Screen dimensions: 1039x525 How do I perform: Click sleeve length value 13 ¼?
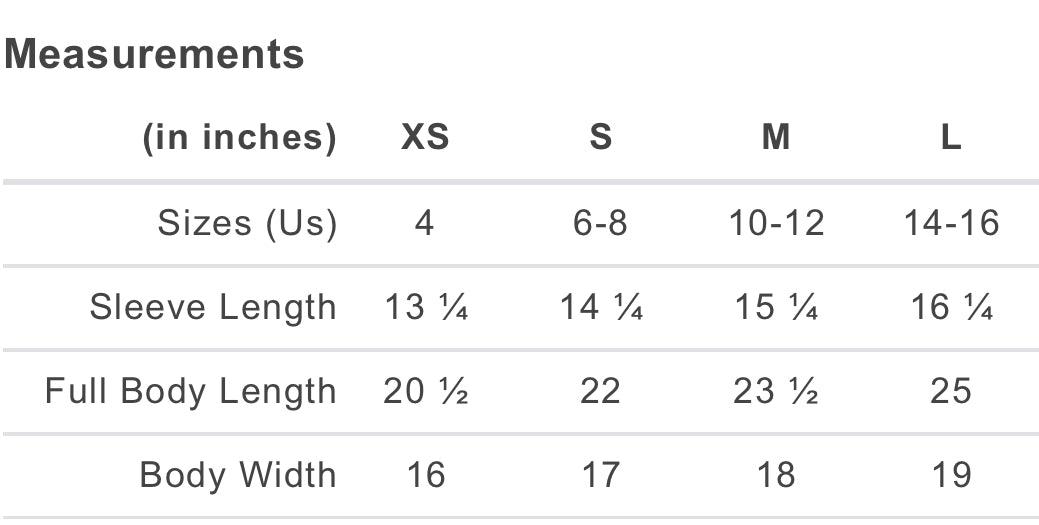pyautogui.click(x=426, y=307)
